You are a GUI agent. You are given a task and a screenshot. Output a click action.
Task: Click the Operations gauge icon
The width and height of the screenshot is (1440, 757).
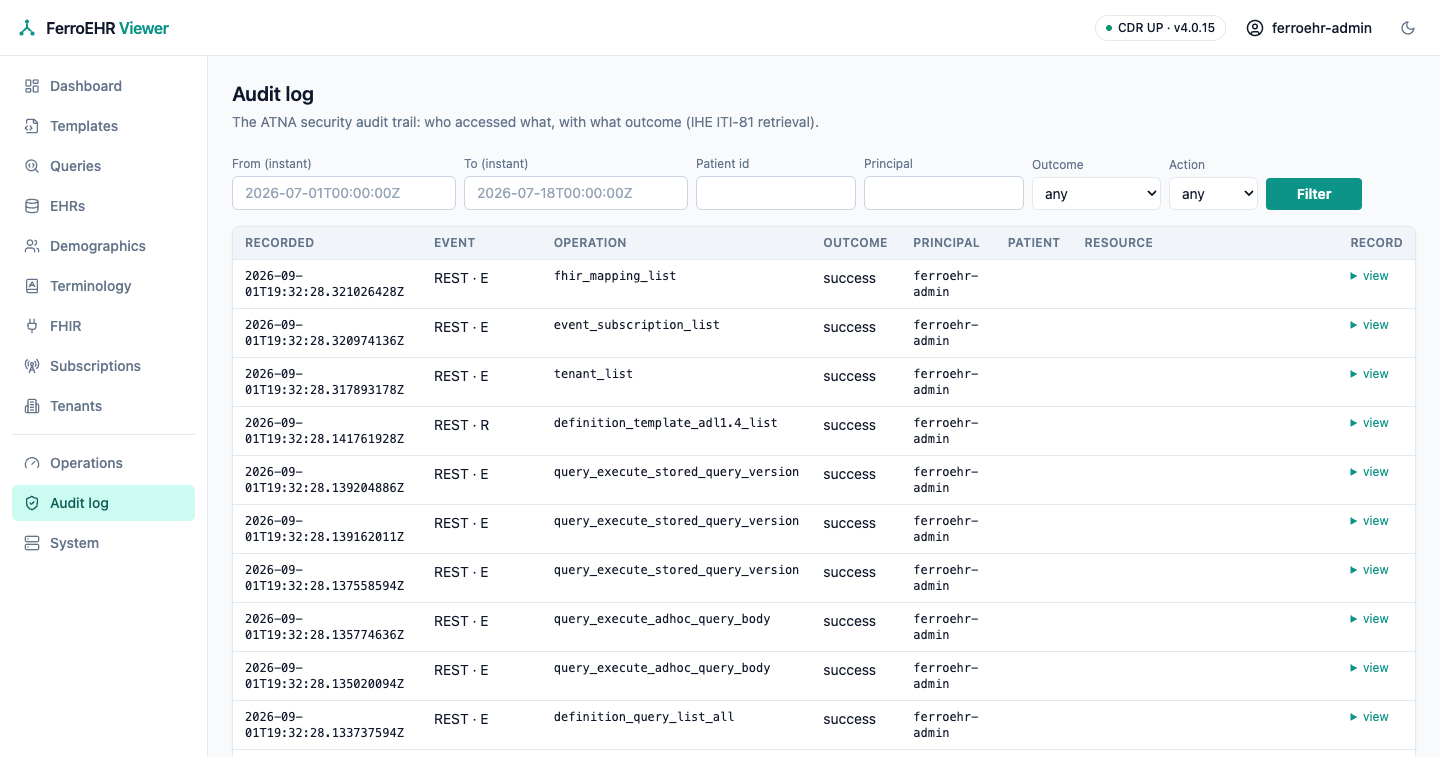[x=32, y=463]
